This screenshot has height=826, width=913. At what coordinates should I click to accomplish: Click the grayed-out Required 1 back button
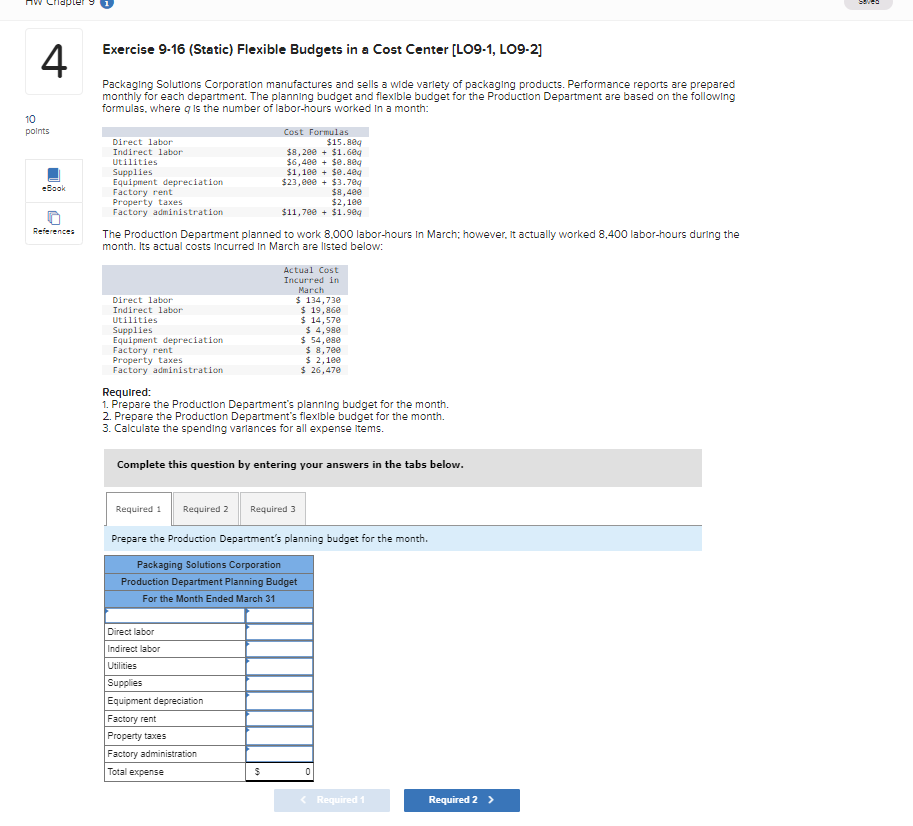pyautogui.click(x=331, y=800)
